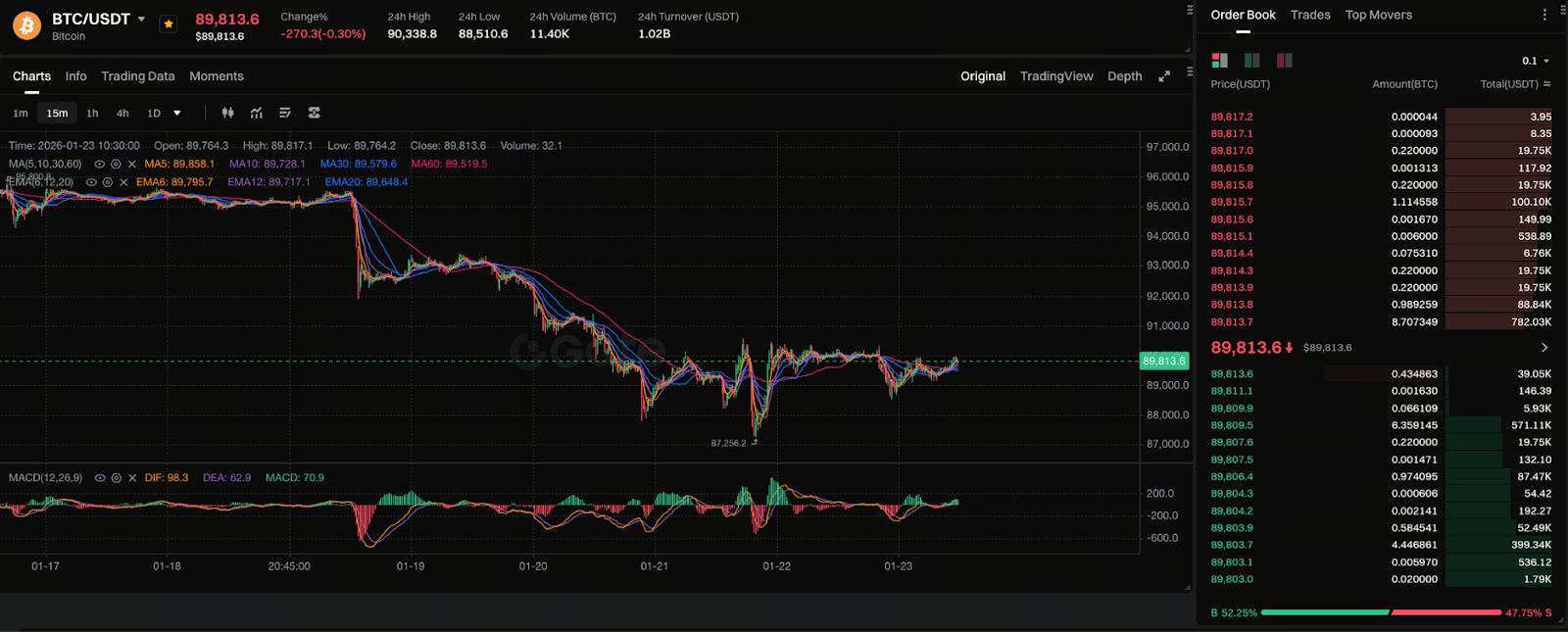The height and width of the screenshot is (632, 1568).
Task: Click the candlestick chart type icon
Action: coord(227,113)
